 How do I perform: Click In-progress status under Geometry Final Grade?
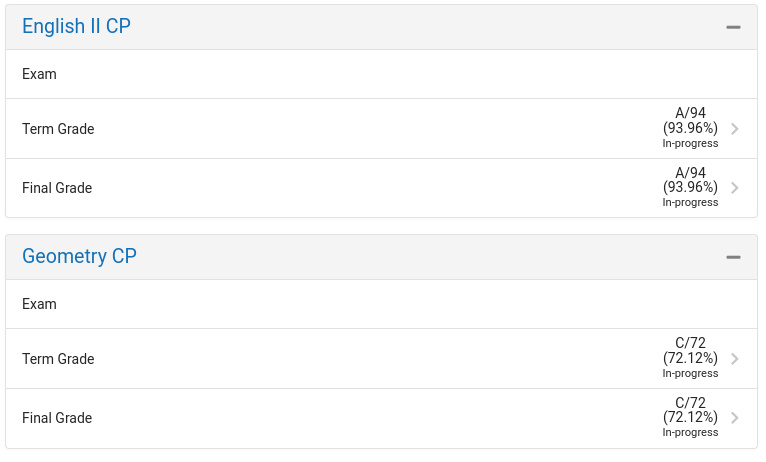[x=690, y=432]
